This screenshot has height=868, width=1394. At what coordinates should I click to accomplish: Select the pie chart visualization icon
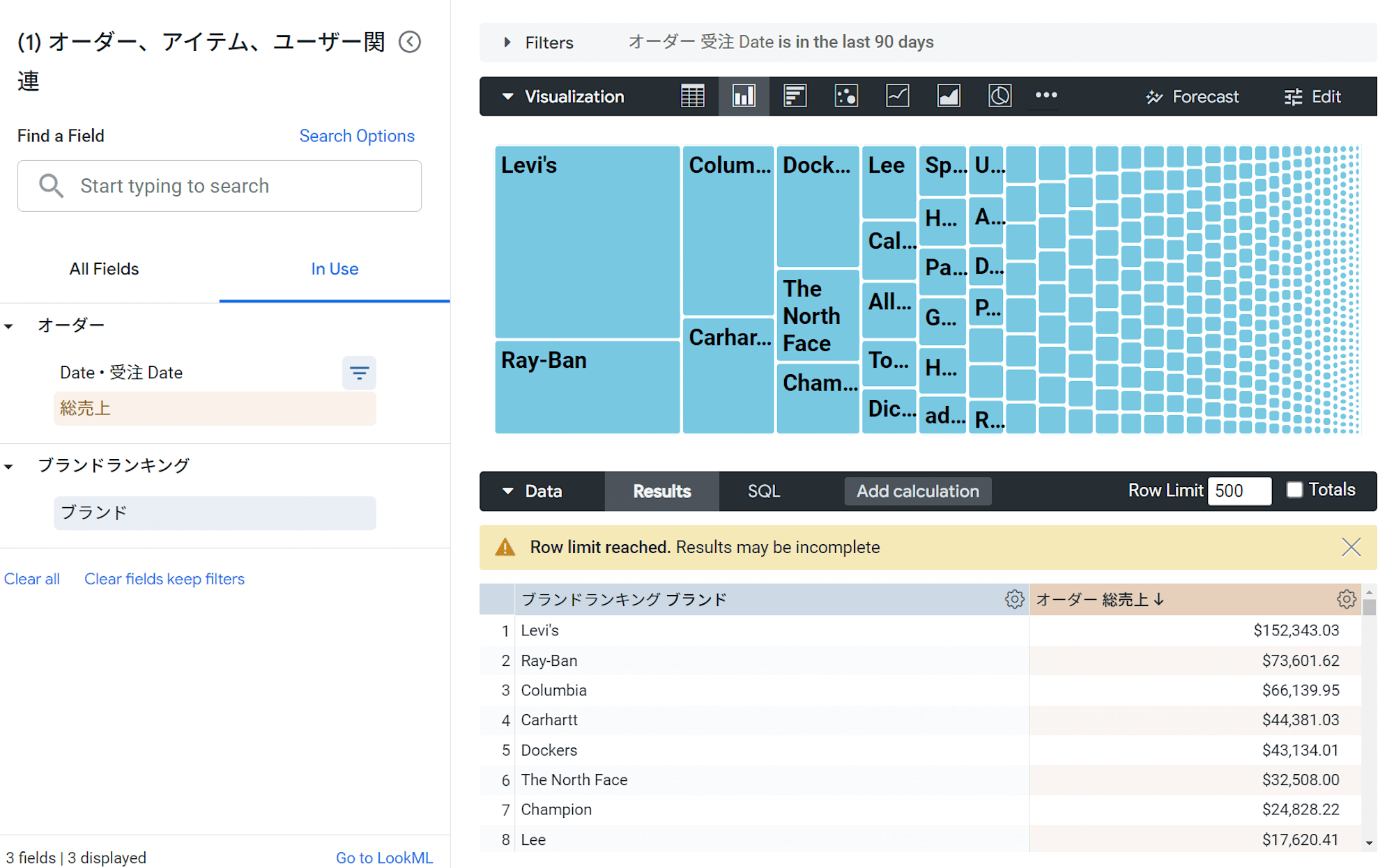(999, 96)
